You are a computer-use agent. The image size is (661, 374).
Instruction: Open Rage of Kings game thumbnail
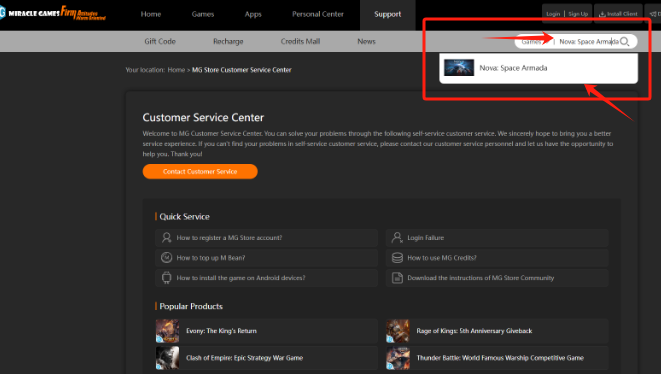point(398,331)
